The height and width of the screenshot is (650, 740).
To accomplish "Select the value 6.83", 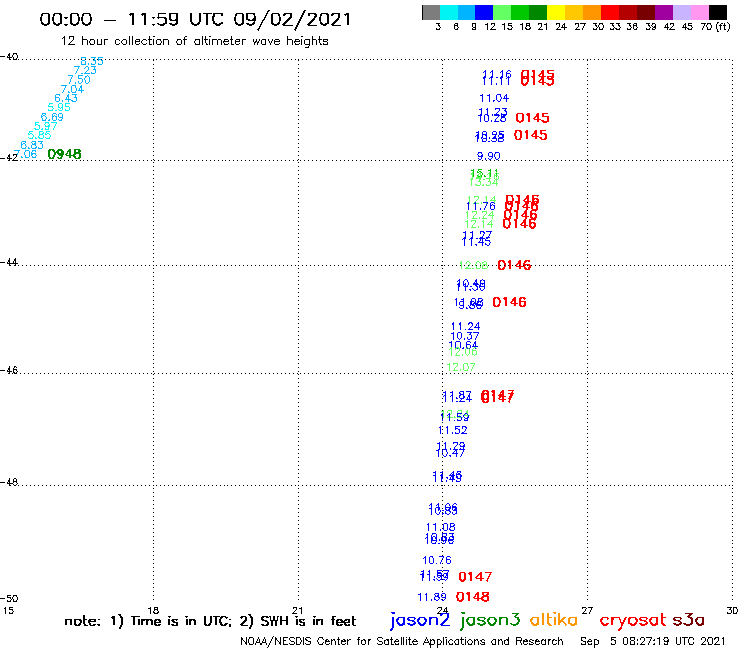I will click(32, 145).
